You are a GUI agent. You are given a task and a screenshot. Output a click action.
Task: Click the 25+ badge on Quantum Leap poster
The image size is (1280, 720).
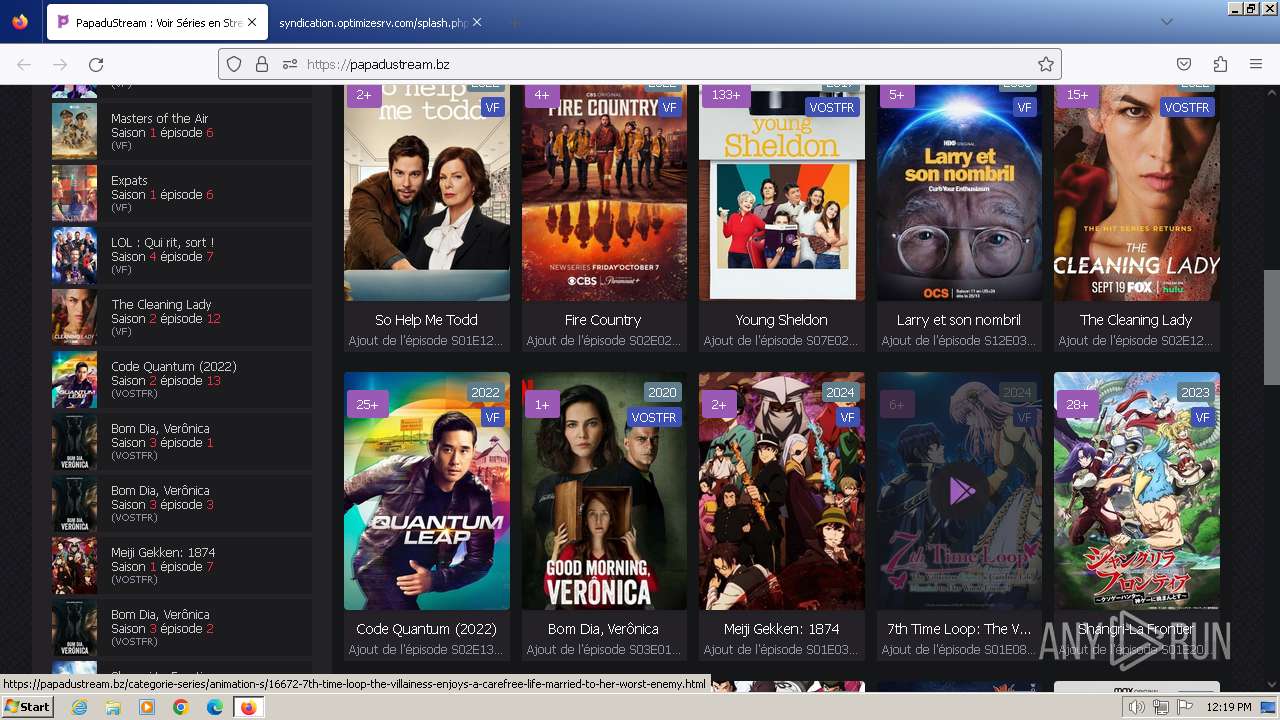[x=367, y=405]
